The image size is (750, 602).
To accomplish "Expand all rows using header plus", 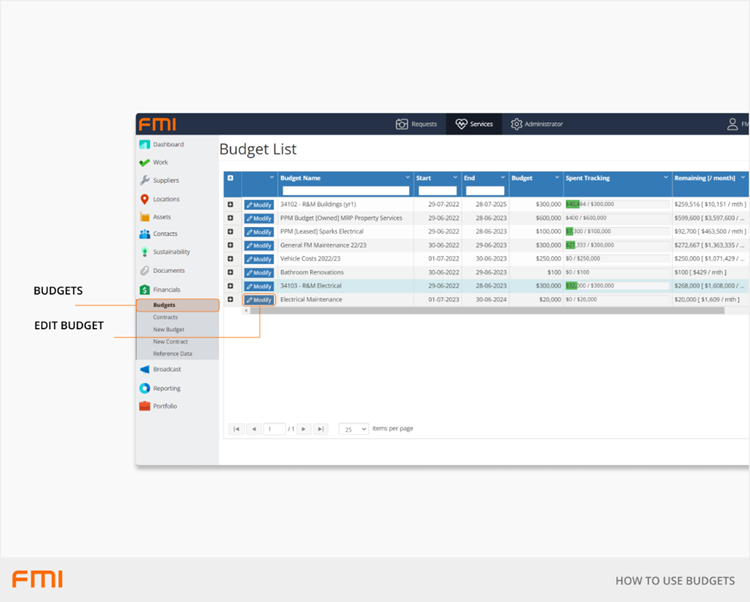I will coord(231,178).
